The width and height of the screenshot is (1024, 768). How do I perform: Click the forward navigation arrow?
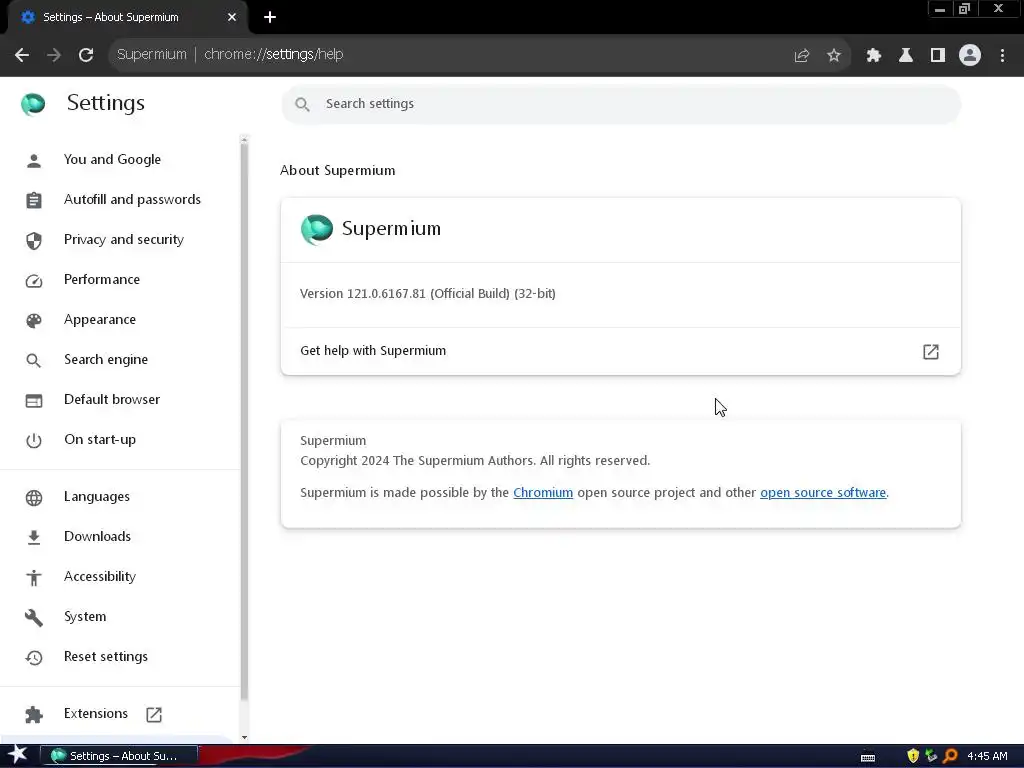point(54,55)
